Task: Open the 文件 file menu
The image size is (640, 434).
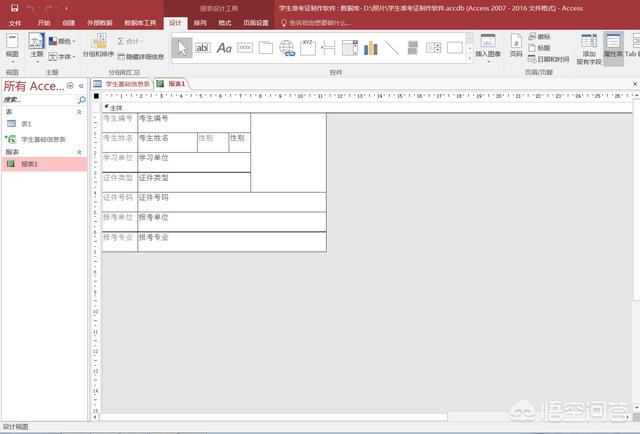Action: pyautogui.click(x=15, y=23)
